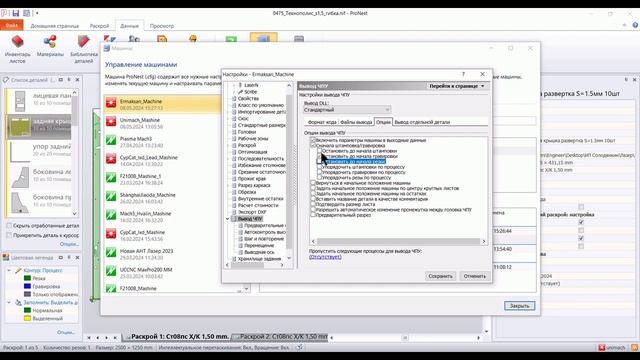Click the help question mark in Настройки dialog

tap(463, 74)
